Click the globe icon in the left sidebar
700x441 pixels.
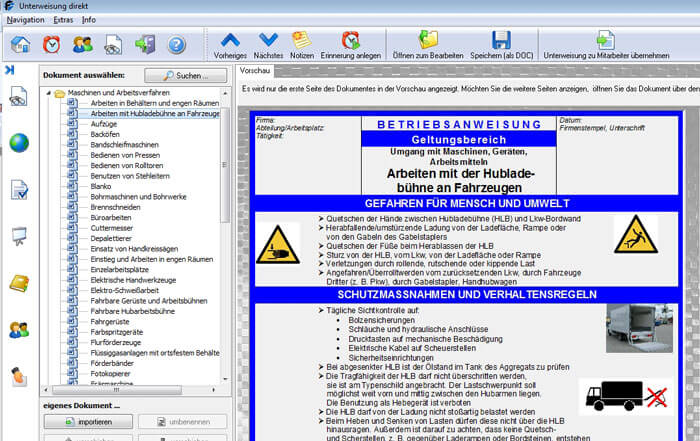19,143
